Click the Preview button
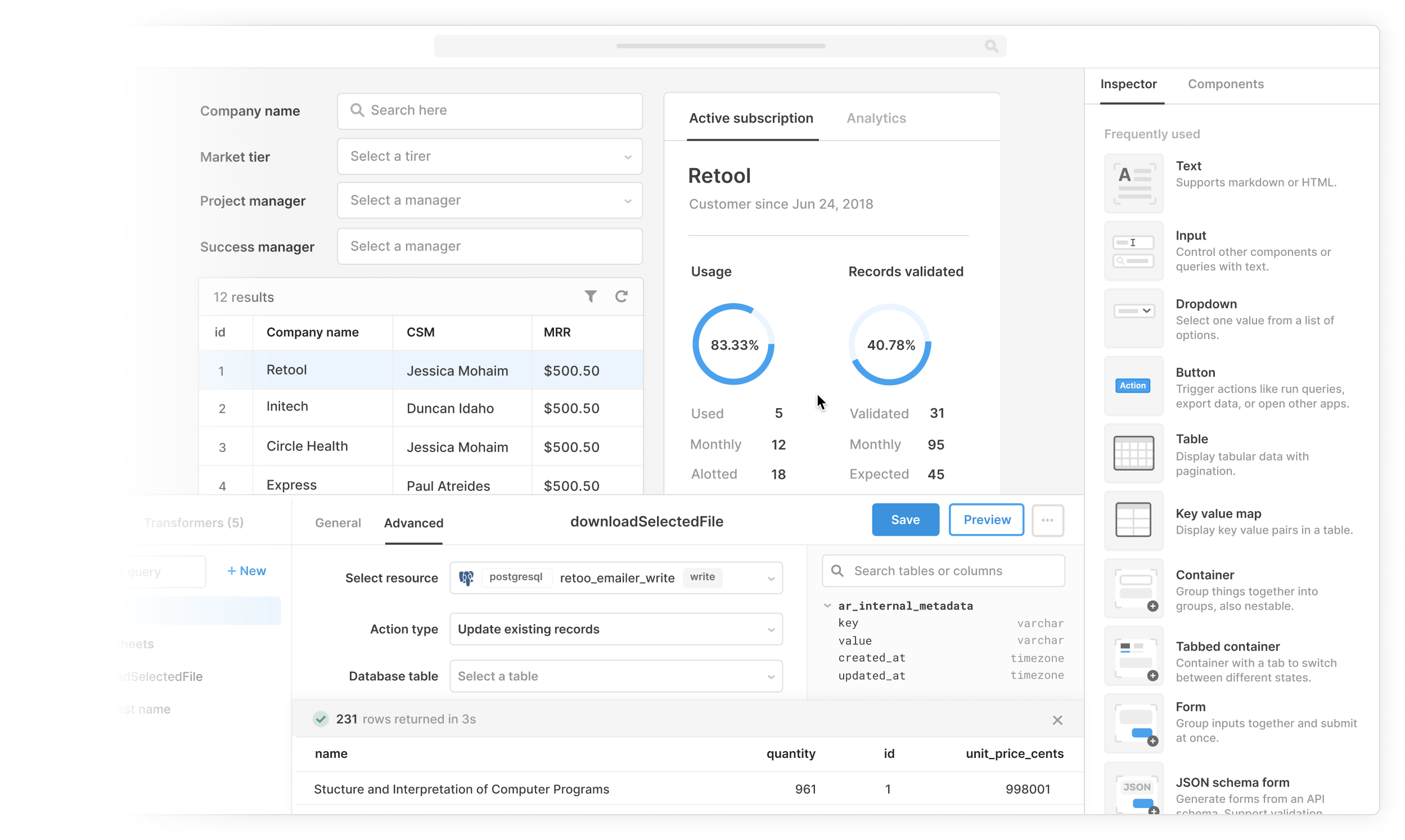This screenshot has width=1405, height=840. tap(986, 519)
